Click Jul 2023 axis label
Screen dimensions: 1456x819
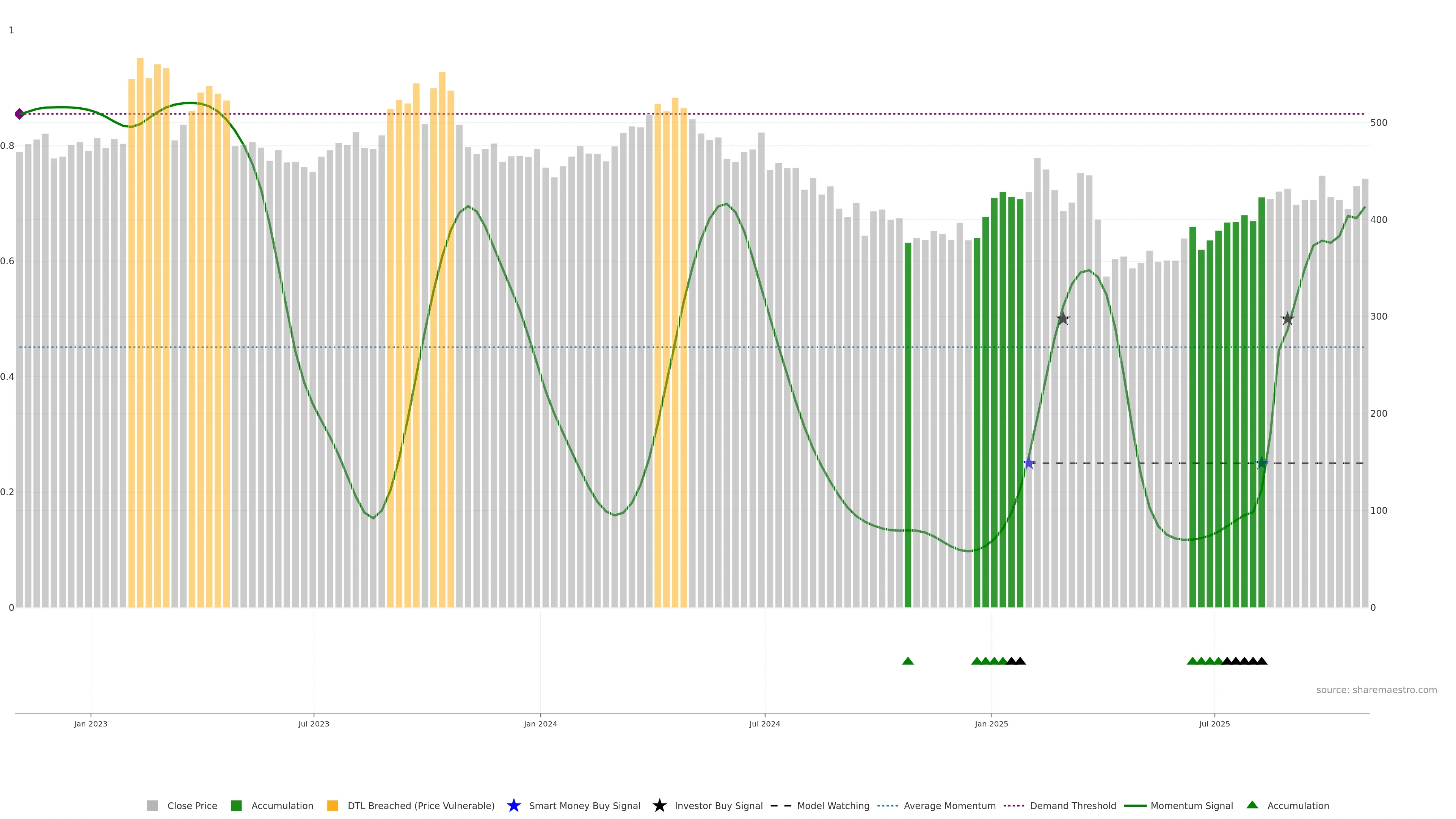(314, 723)
